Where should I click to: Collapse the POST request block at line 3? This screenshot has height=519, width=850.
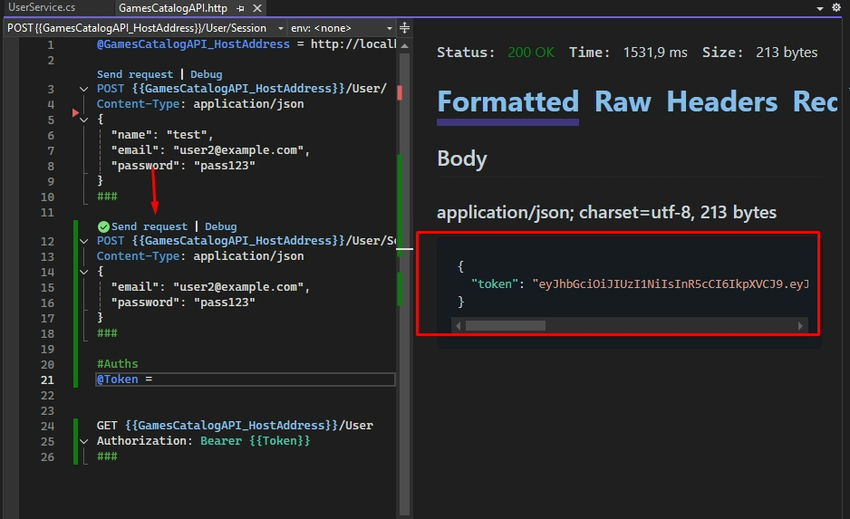point(84,89)
